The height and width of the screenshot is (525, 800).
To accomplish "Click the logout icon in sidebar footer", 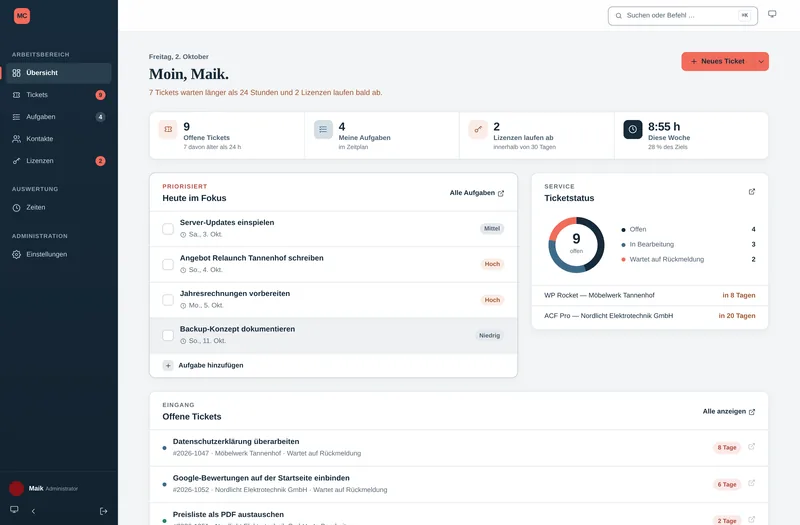I will (104, 511).
